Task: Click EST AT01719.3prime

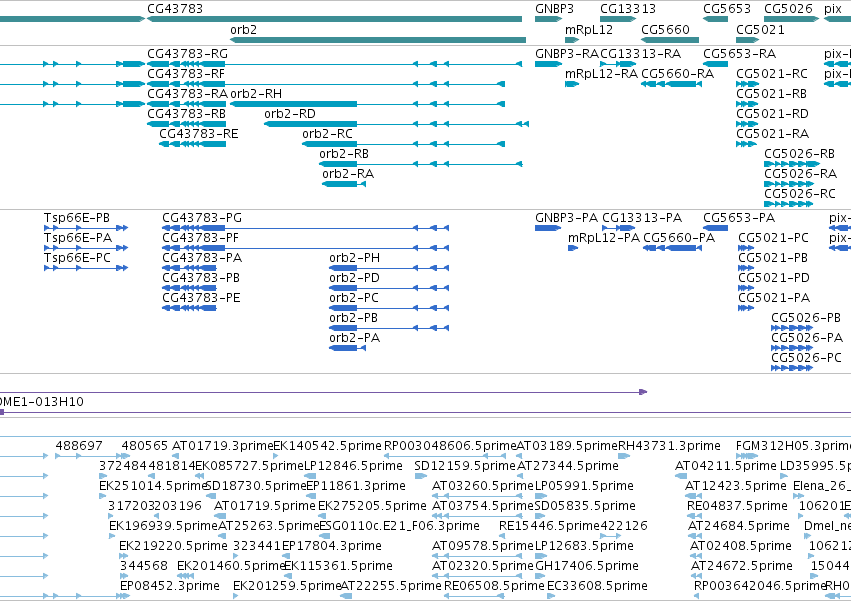Action: (x=223, y=446)
